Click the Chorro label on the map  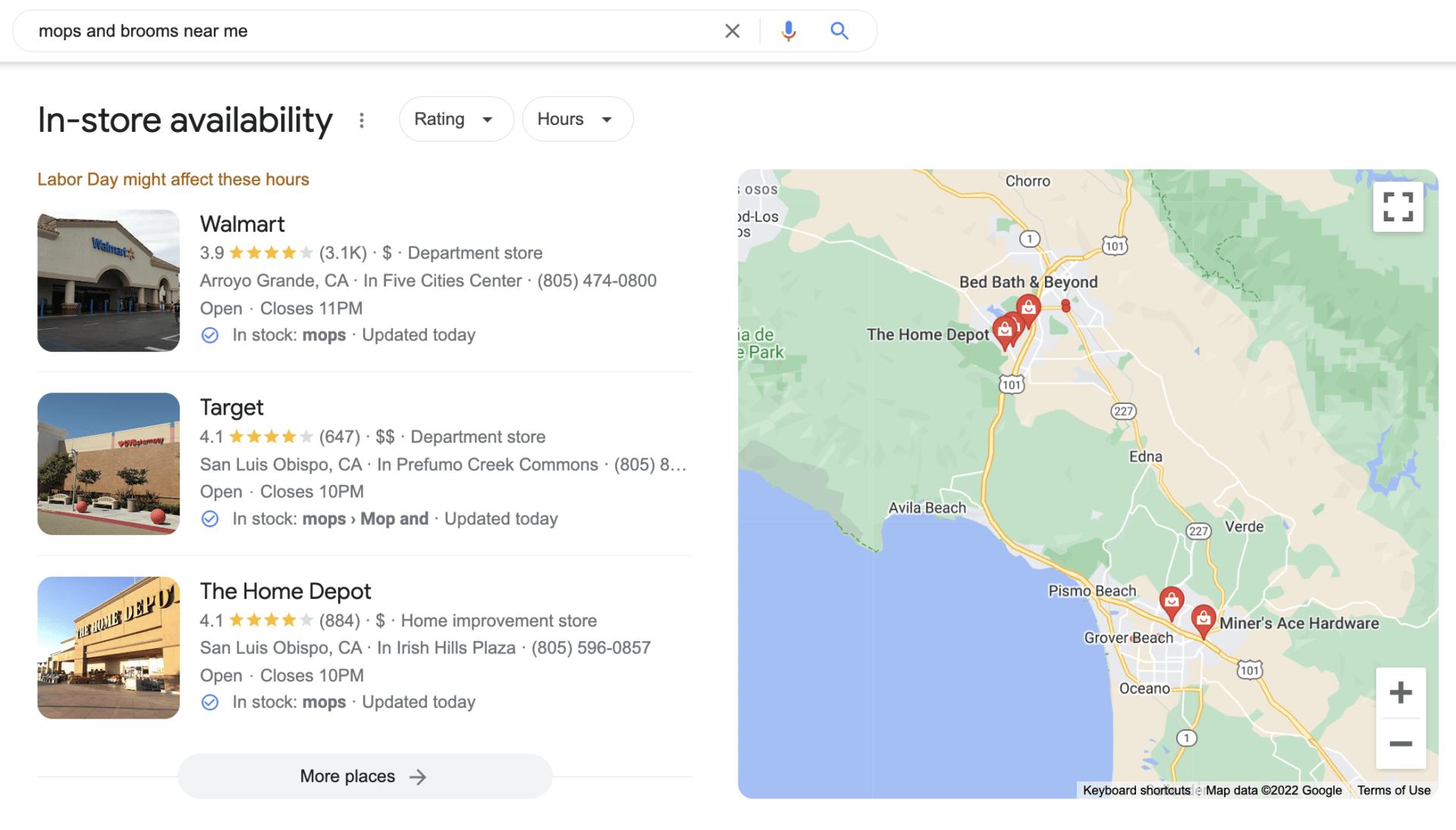pyautogui.click(x=1028, y=180)
